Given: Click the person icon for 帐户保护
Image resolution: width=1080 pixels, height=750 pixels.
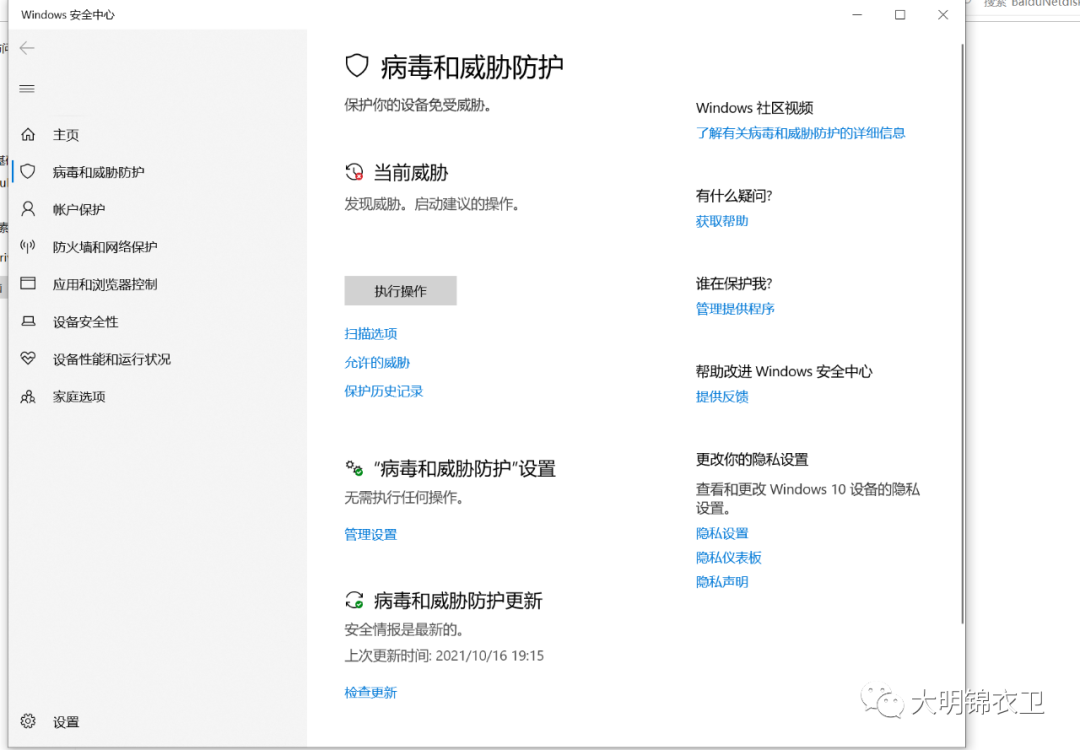Looking at the screenshot, I should pos(28,209).
